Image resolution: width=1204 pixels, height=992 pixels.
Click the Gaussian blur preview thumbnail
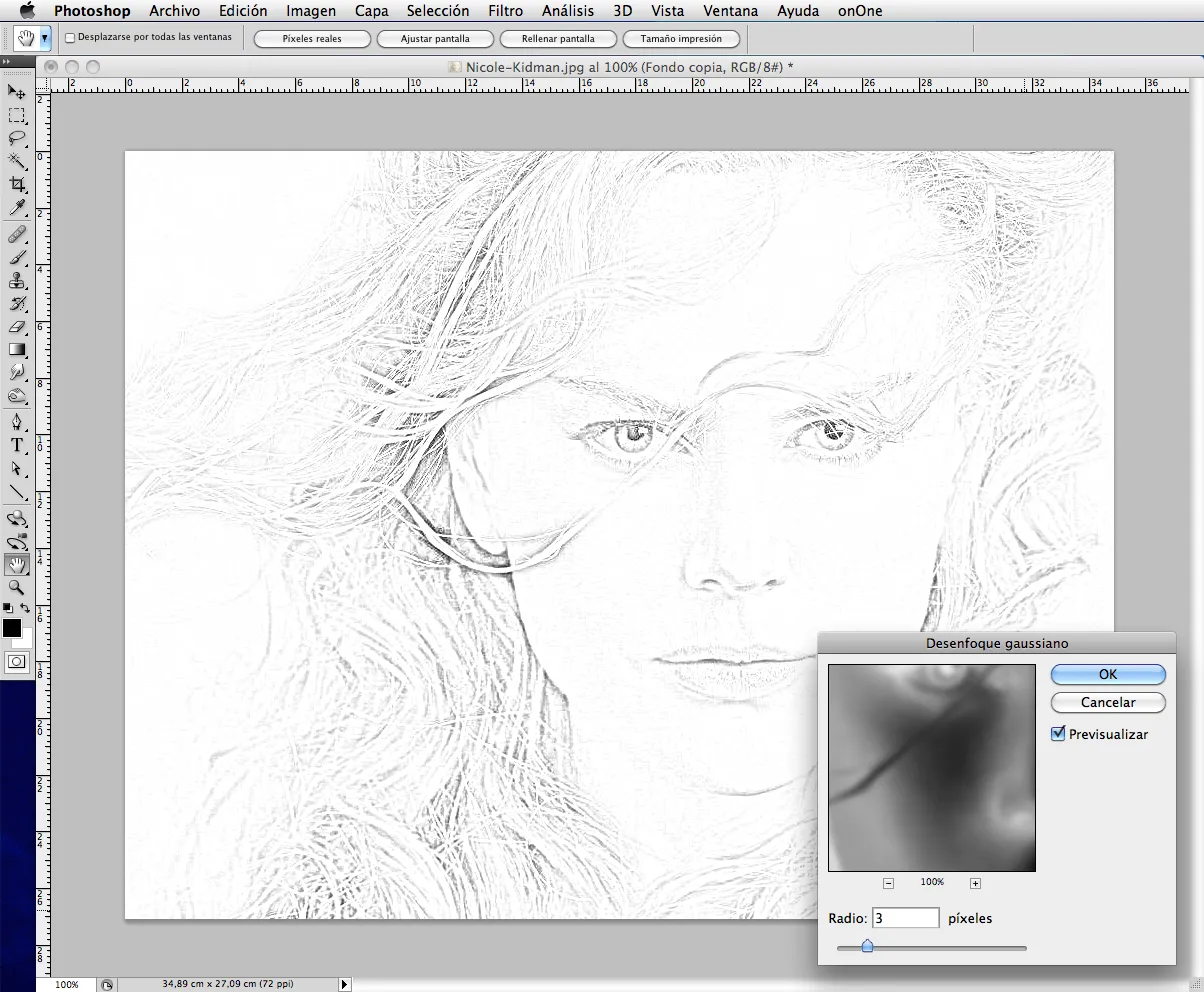coord(932,768)
